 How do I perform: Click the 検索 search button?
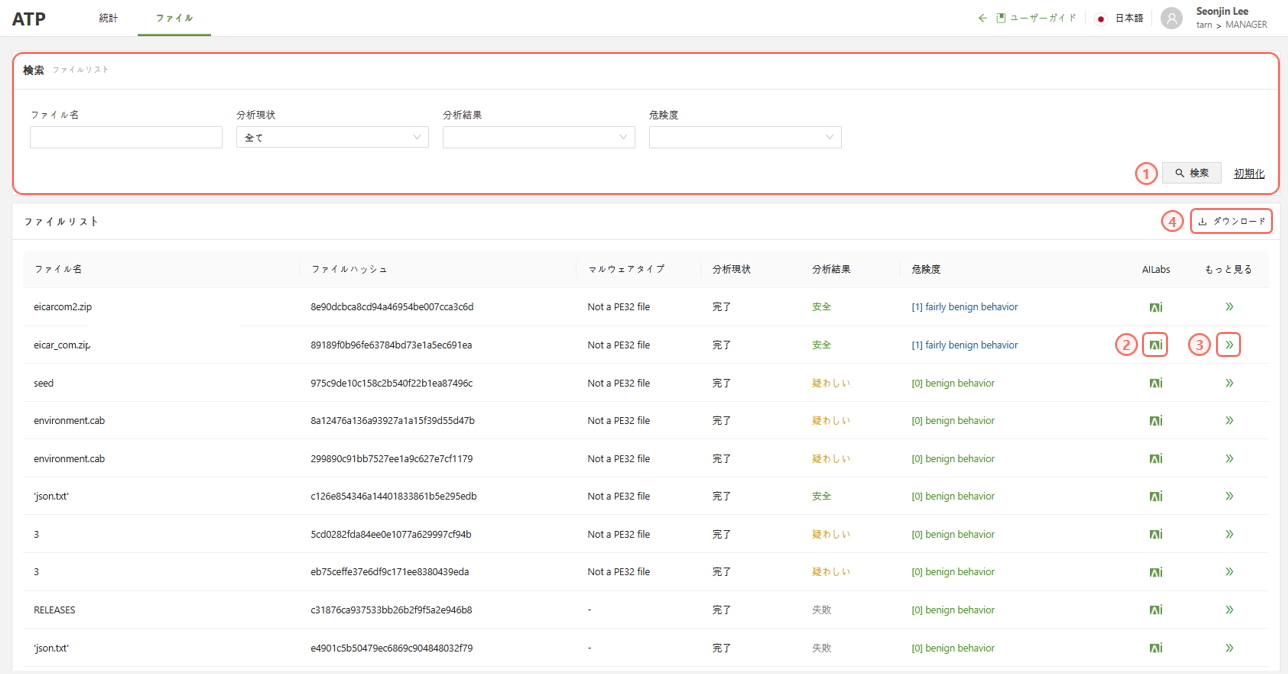click(1191, 173)
